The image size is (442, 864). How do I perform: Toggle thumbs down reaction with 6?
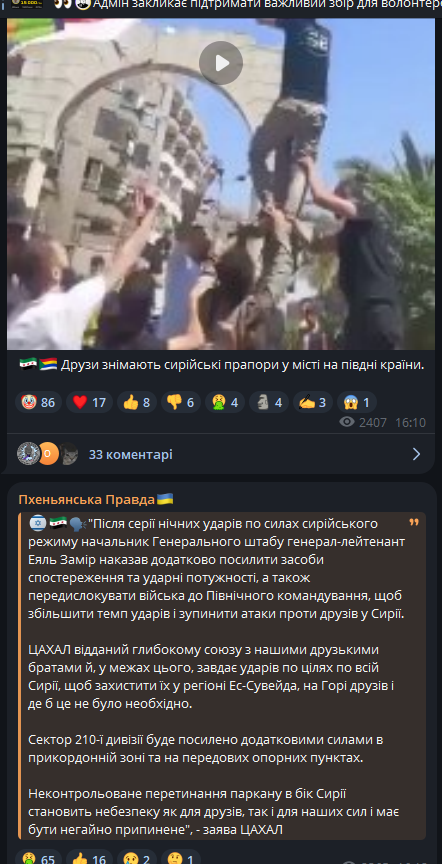coord(181,402)
